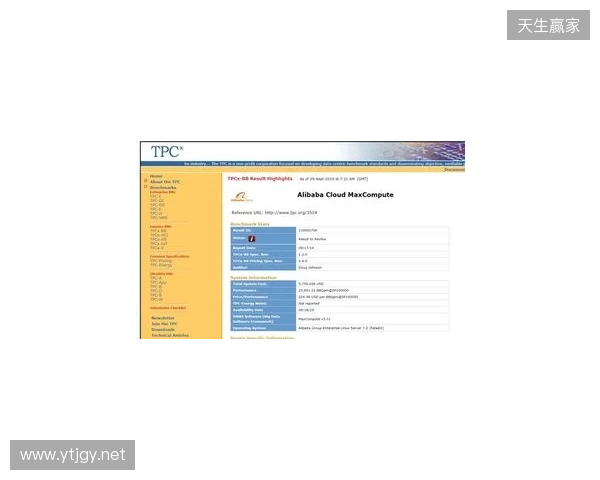Click the MaxCompute software version value
The image size is (600, 480).
point(315,319)
